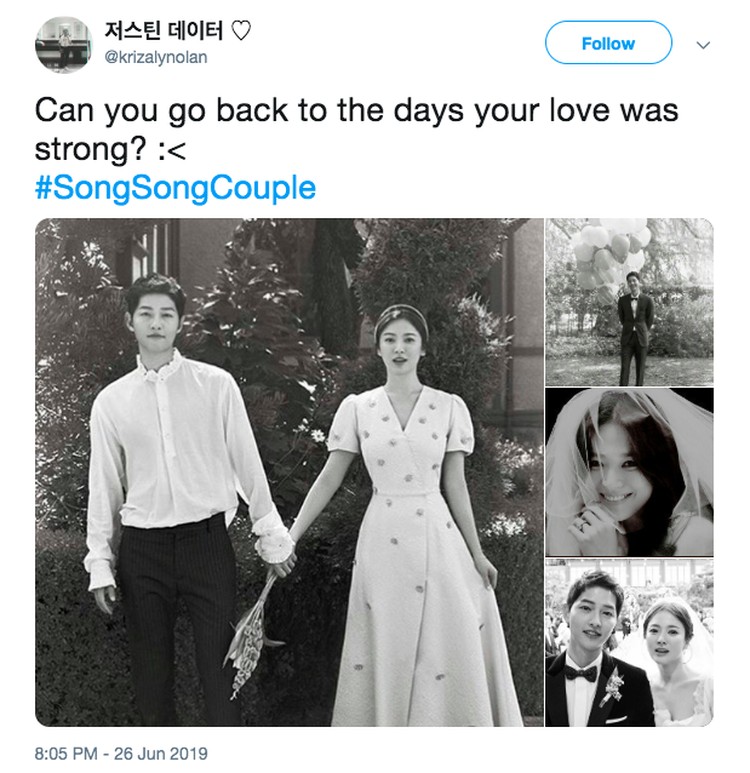The height and width of the screenshot is (773, 750).
Task: Open the 8:05 PM tweet timestamp
Action: pyautogui.click(x=66, y=753)
